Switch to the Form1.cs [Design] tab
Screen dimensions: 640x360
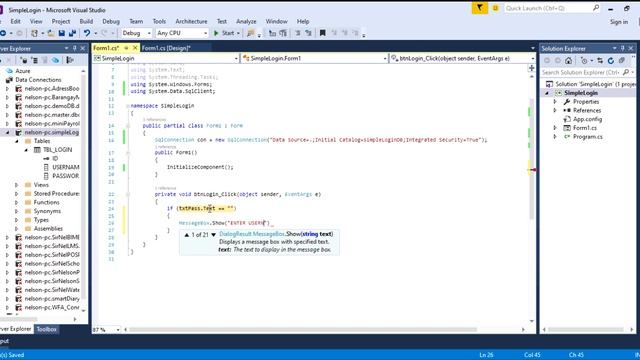[x=166, y=48]
